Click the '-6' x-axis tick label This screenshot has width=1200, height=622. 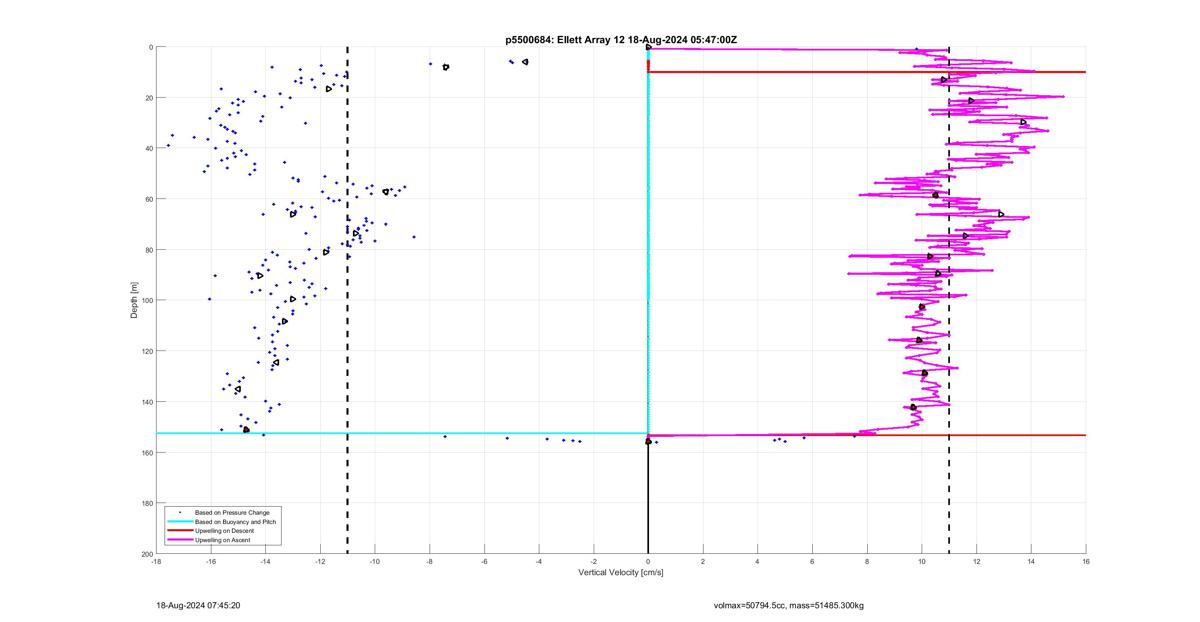(484, 561)
